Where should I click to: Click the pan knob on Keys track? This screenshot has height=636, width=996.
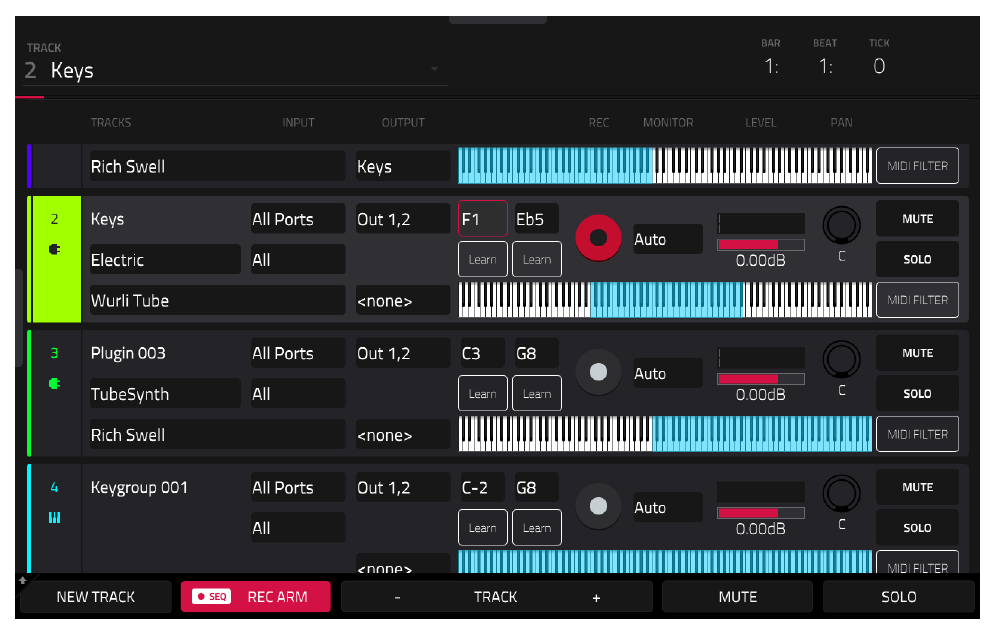[x=841, y=225]
